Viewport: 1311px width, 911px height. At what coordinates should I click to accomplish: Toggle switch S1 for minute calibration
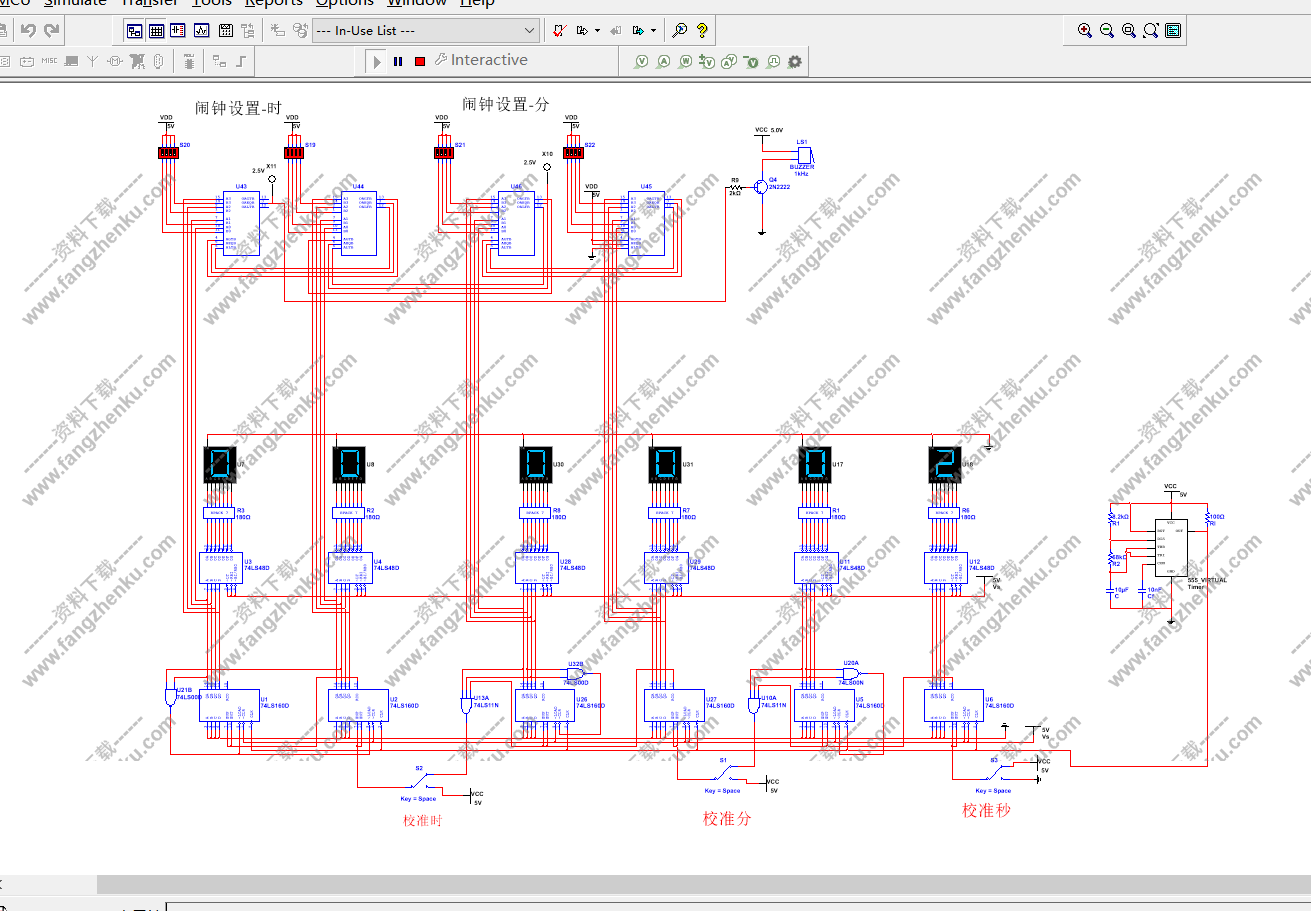point(724,774)
